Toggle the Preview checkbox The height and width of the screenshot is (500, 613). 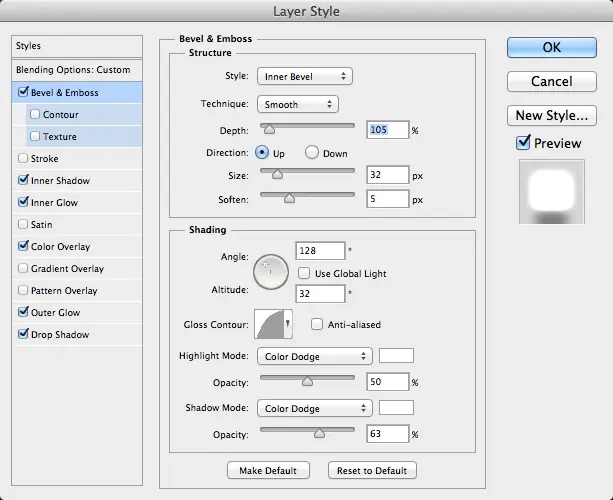pos(523,143)
